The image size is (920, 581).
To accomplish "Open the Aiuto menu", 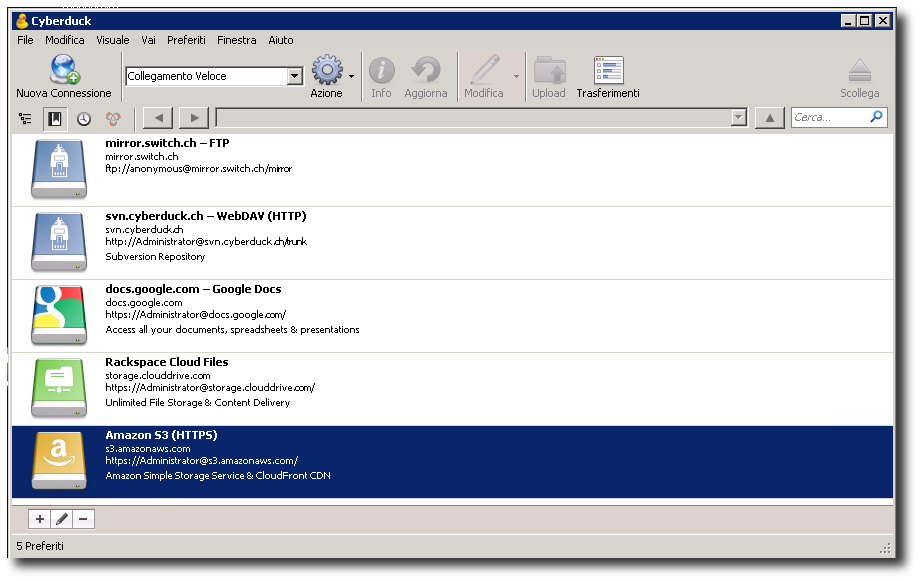I will [x=281, y=40].
